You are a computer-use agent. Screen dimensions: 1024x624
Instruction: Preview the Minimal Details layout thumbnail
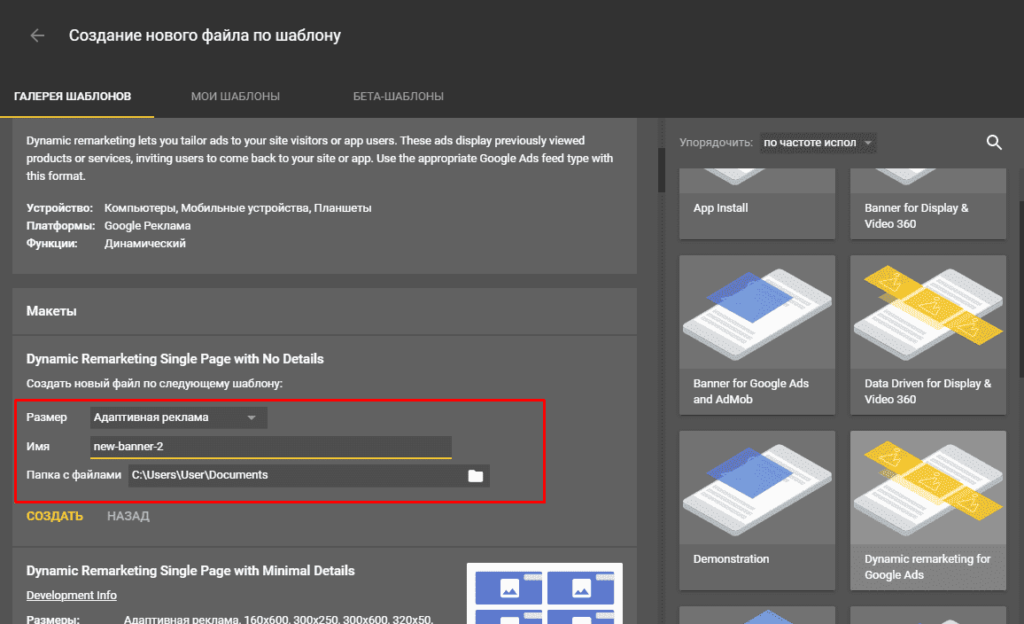(545, 593)
